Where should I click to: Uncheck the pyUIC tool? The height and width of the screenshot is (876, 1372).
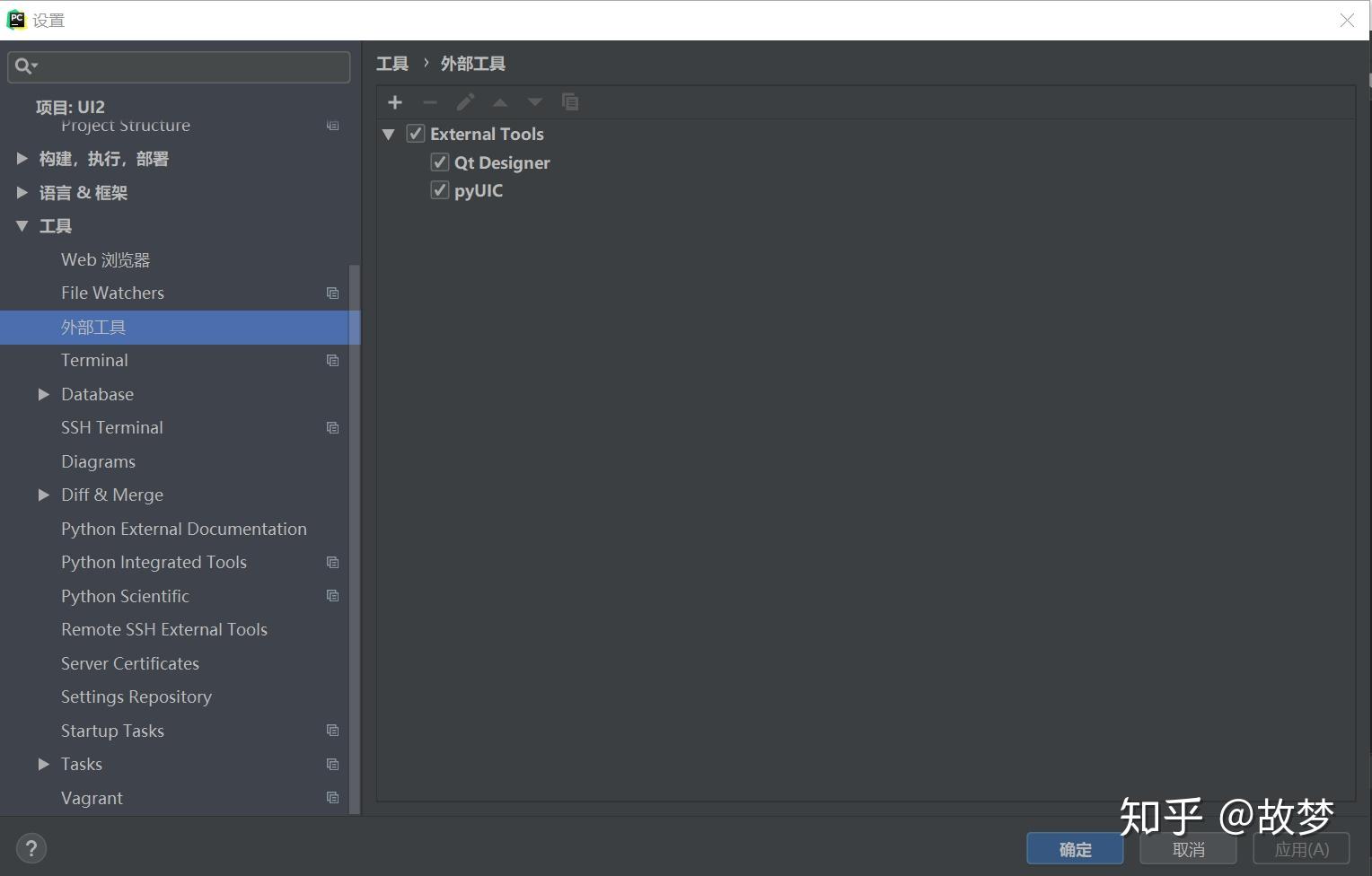pos(439,189)
